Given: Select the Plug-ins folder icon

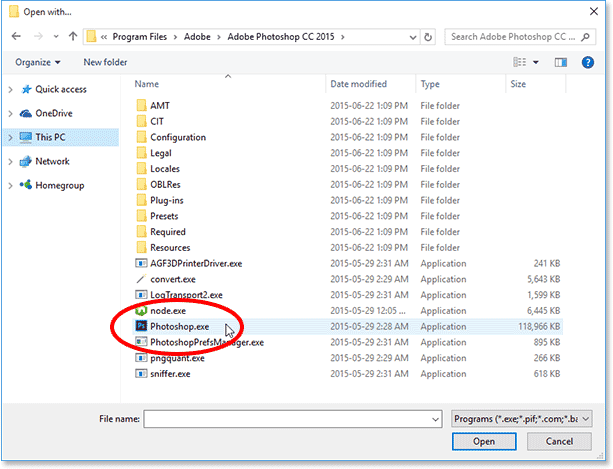Looking at the screenshot, I should tap(141, 200).
